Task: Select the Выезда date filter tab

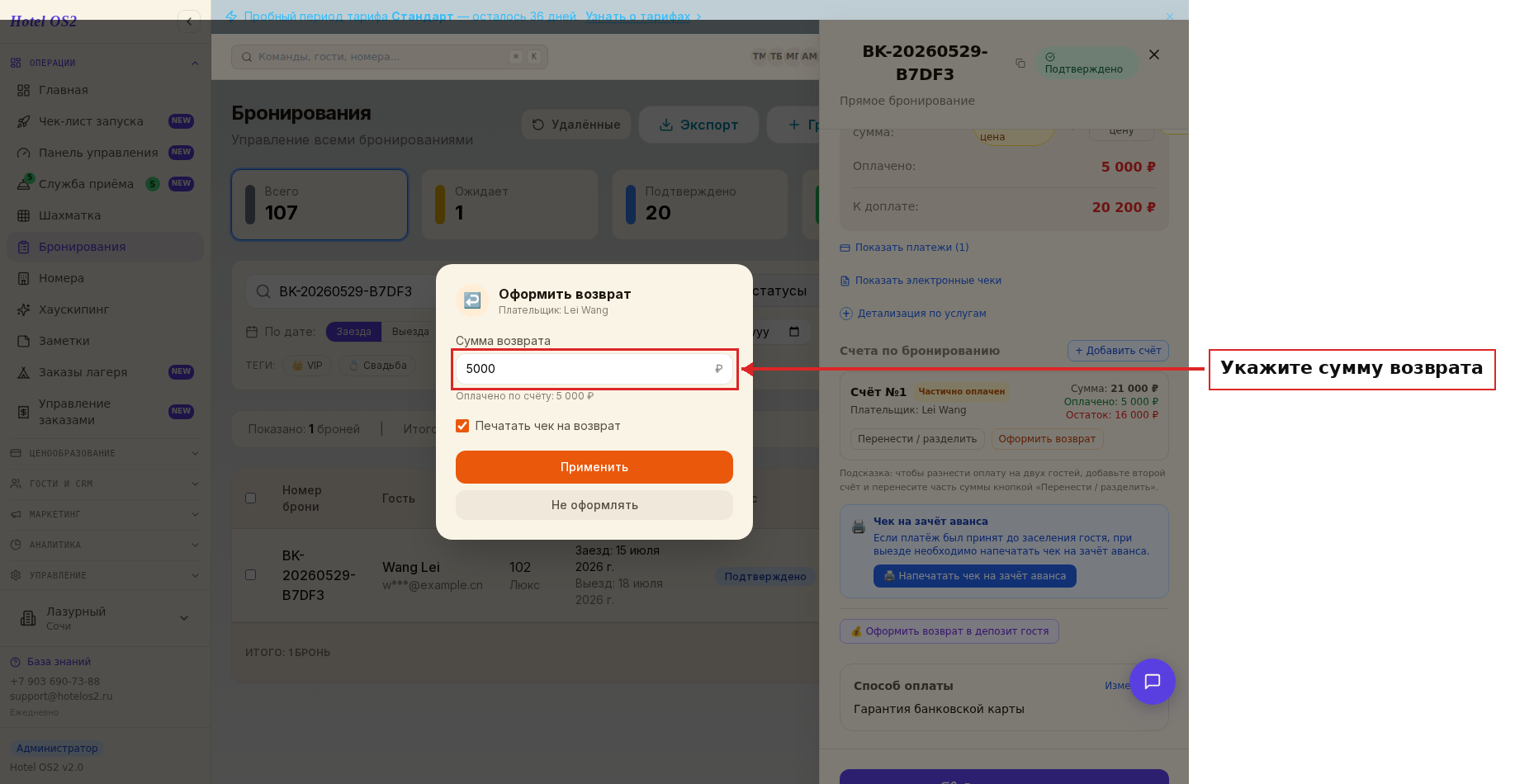Action: point(410,332)
